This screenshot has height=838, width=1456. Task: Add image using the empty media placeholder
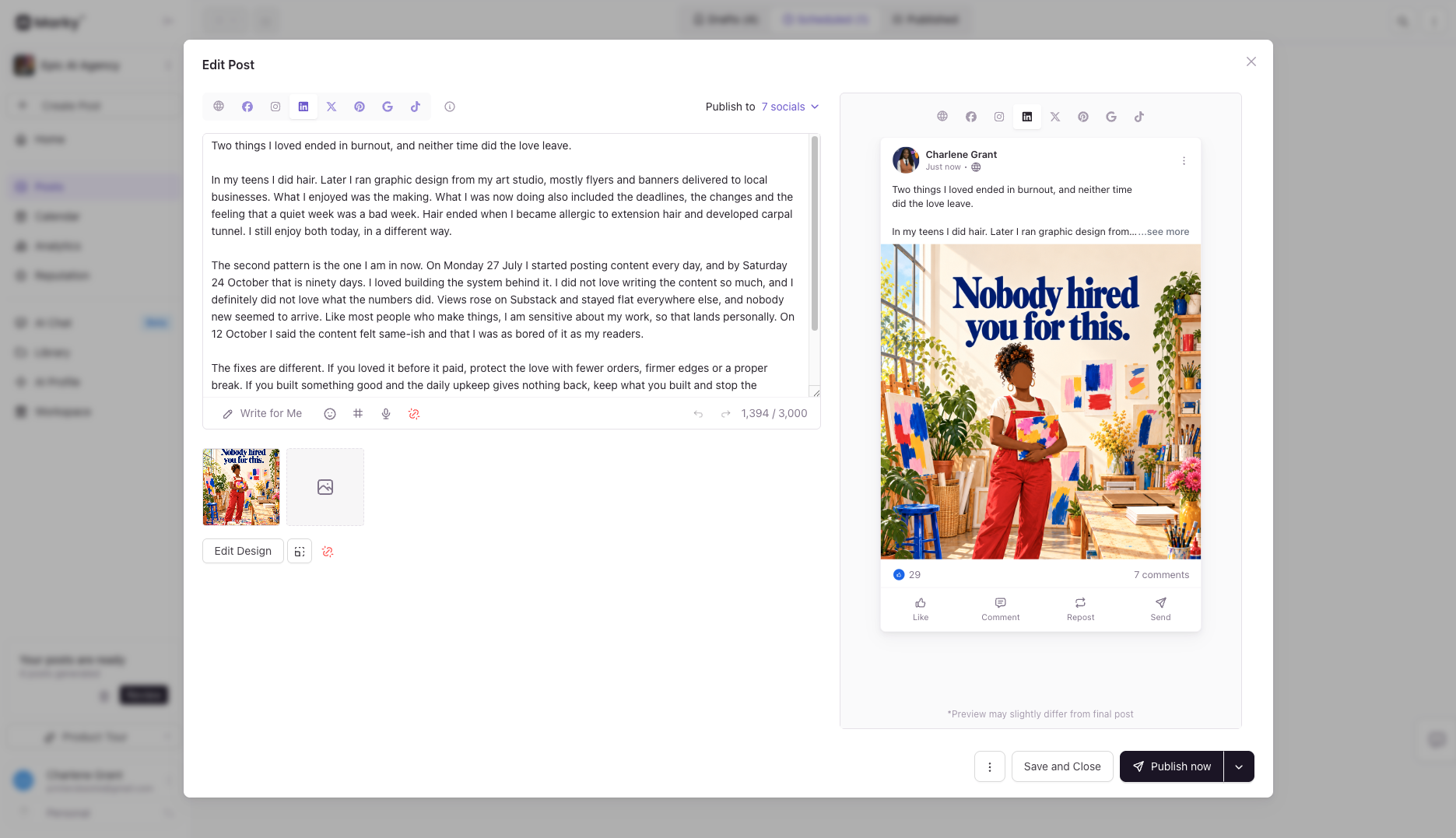tap(325, 487)
